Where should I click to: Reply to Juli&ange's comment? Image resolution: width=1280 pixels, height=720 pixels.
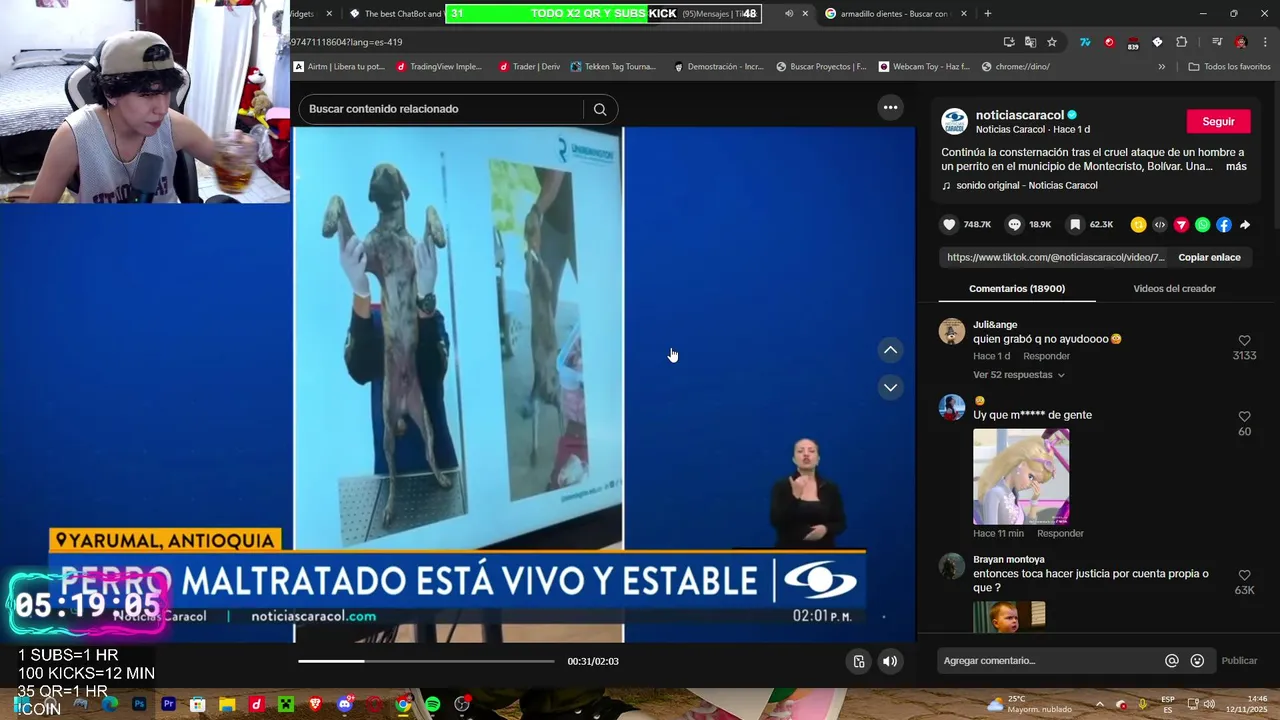click(1046, 356)
